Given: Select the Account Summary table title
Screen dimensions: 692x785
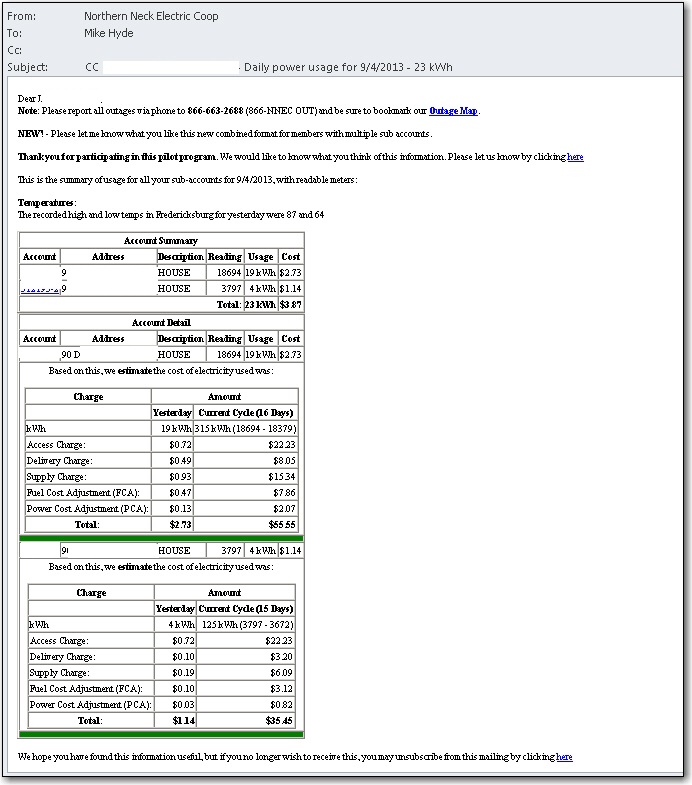Looking at the screenshot, I should tap(161, 241).
